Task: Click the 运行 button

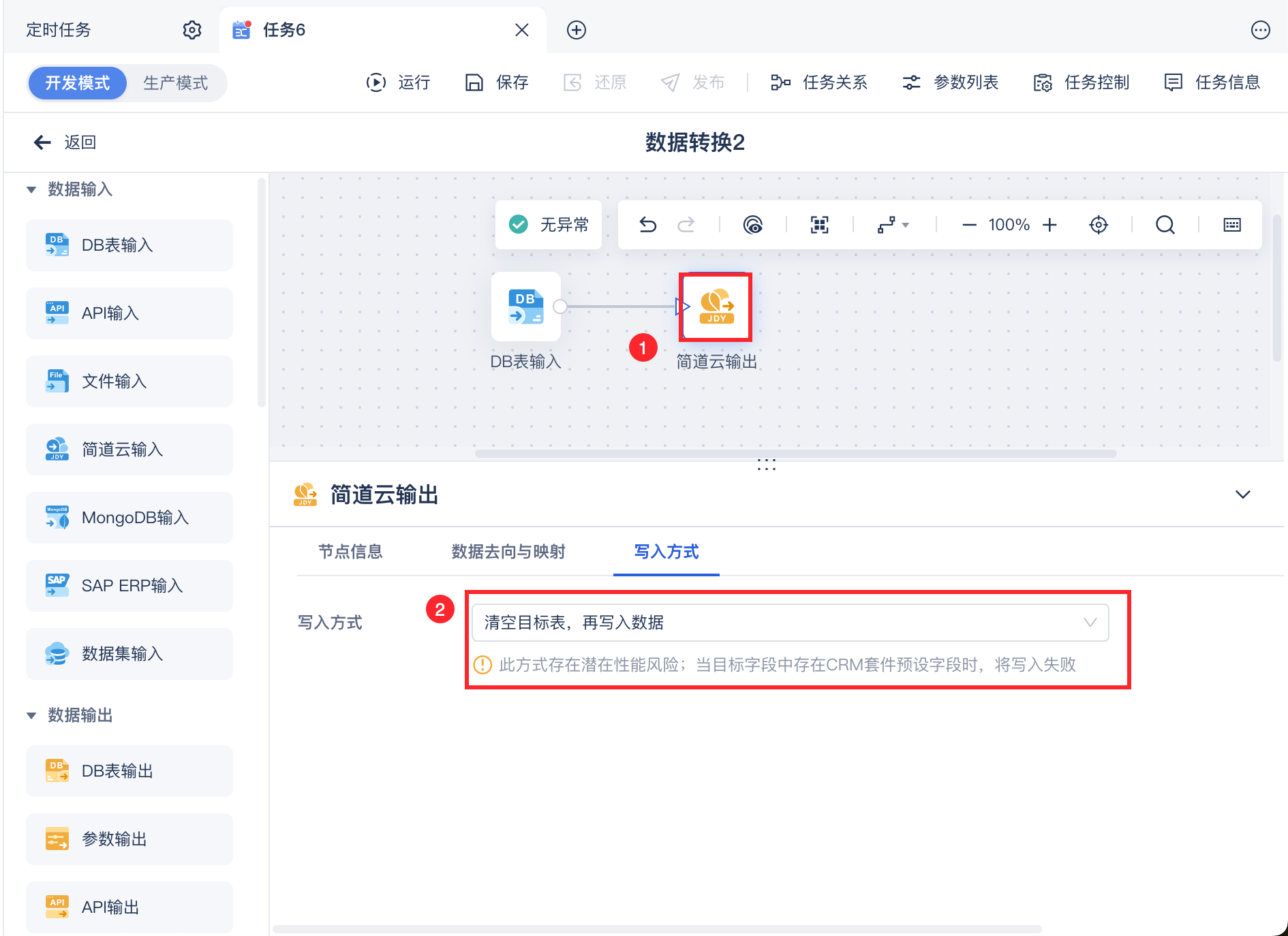Action: click(x=399, y=83)
